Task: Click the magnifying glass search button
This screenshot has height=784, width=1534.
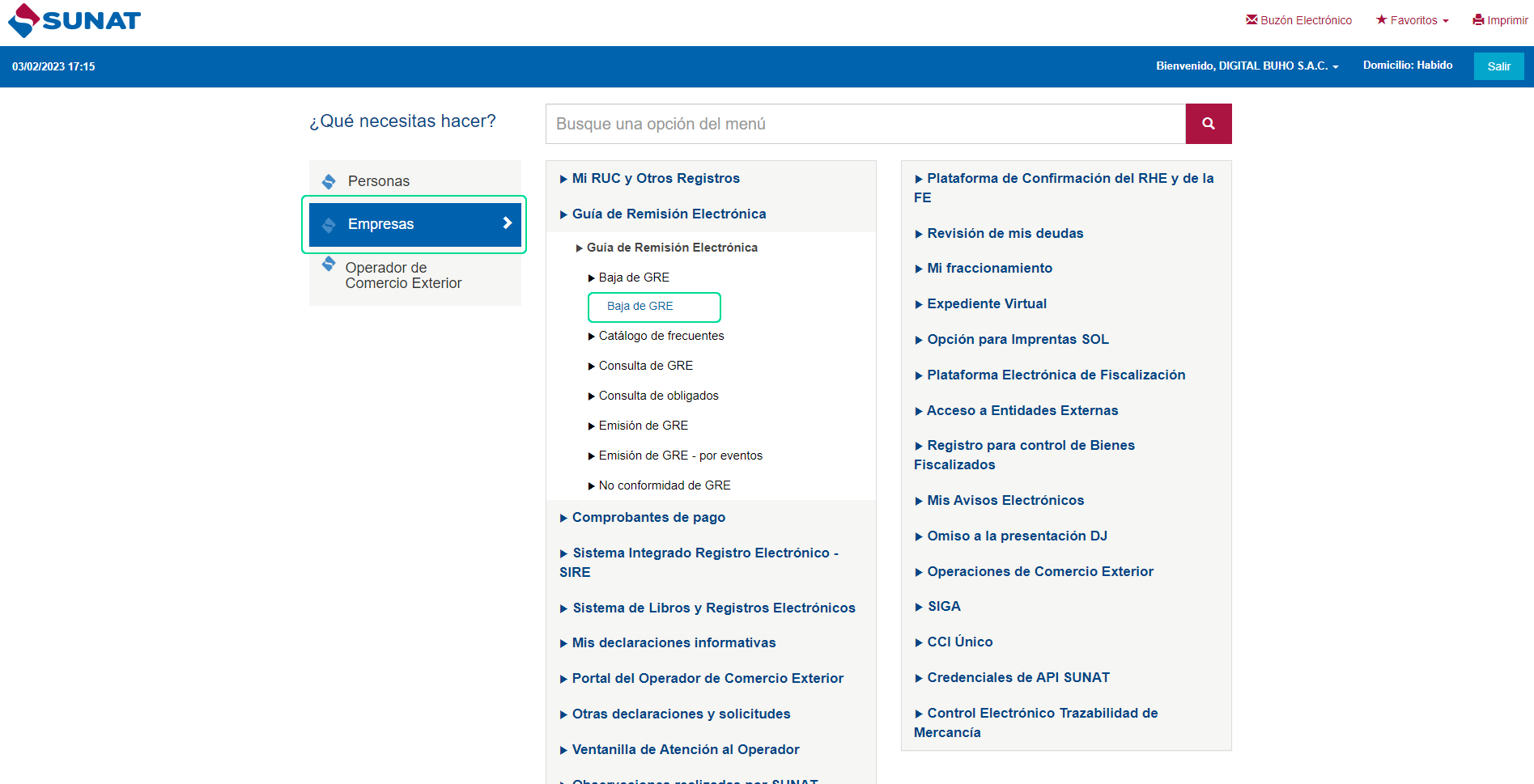Action: (x=1208, y=124)
